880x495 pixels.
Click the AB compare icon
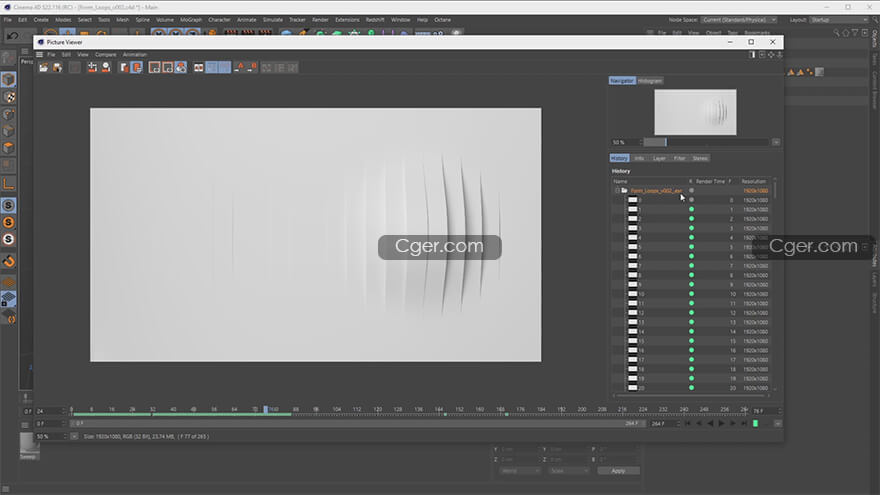tap(199, 67)
